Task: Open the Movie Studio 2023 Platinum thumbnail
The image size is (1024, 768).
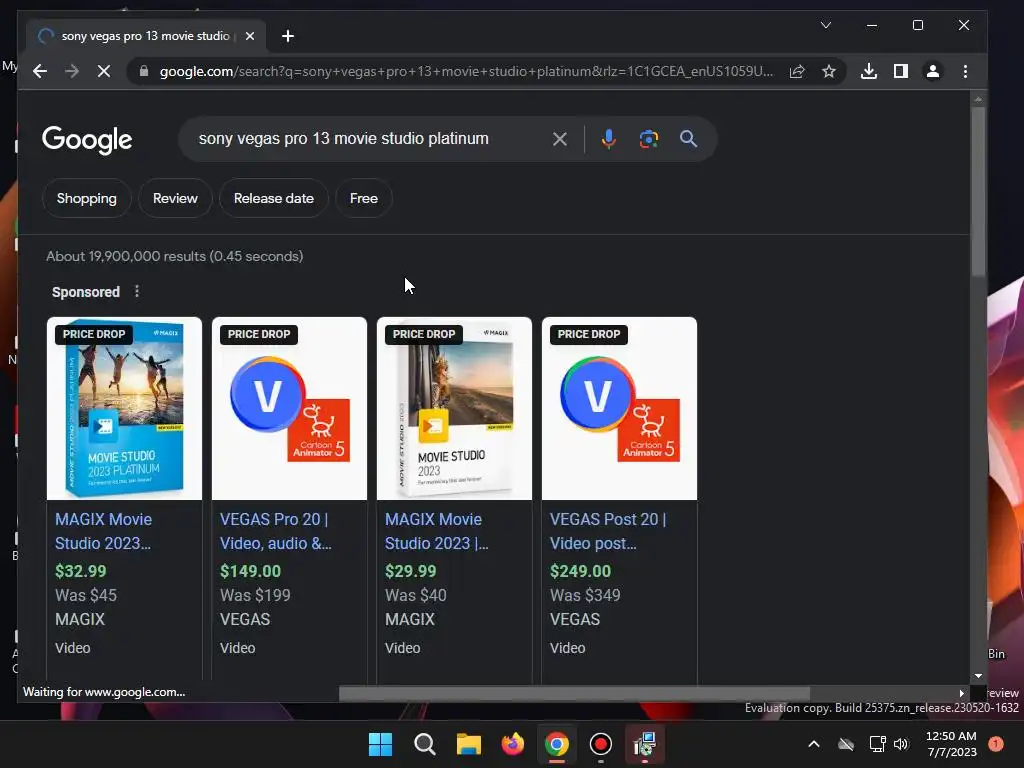Action: [124, 408]
